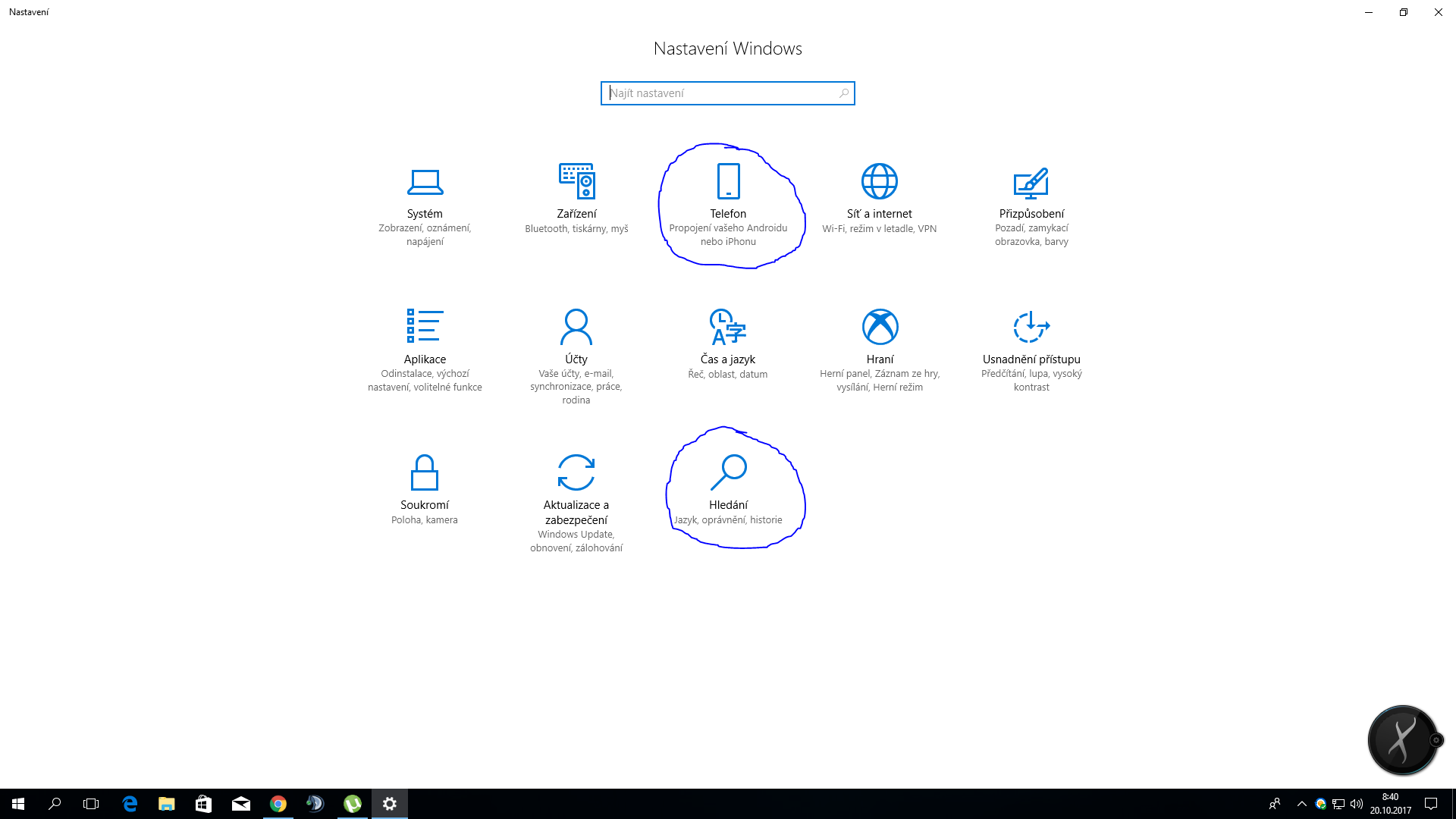Open Action Center notifications icon
Screen dimensions: 1456x819
click(1431, 804)
